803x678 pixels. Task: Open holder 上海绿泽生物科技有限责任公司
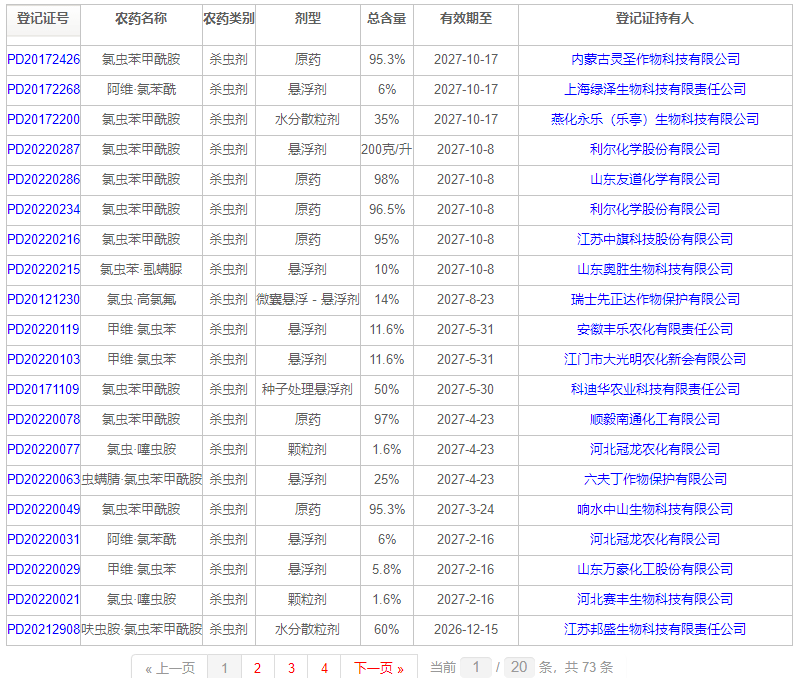(x=655, y=90)
